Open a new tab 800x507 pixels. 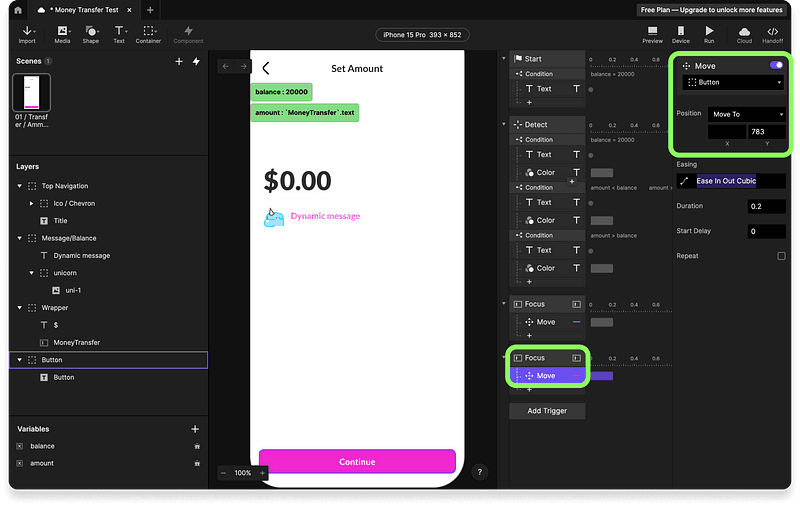(x=150, y=10)
